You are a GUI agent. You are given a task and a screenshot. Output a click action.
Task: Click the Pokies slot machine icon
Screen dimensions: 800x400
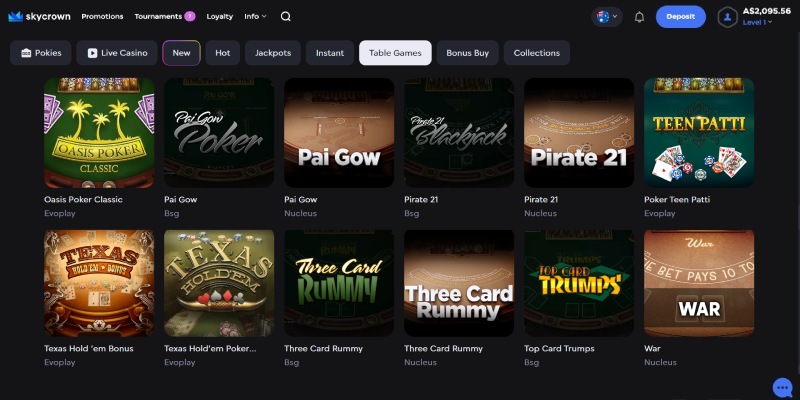(x=26, y=53)
